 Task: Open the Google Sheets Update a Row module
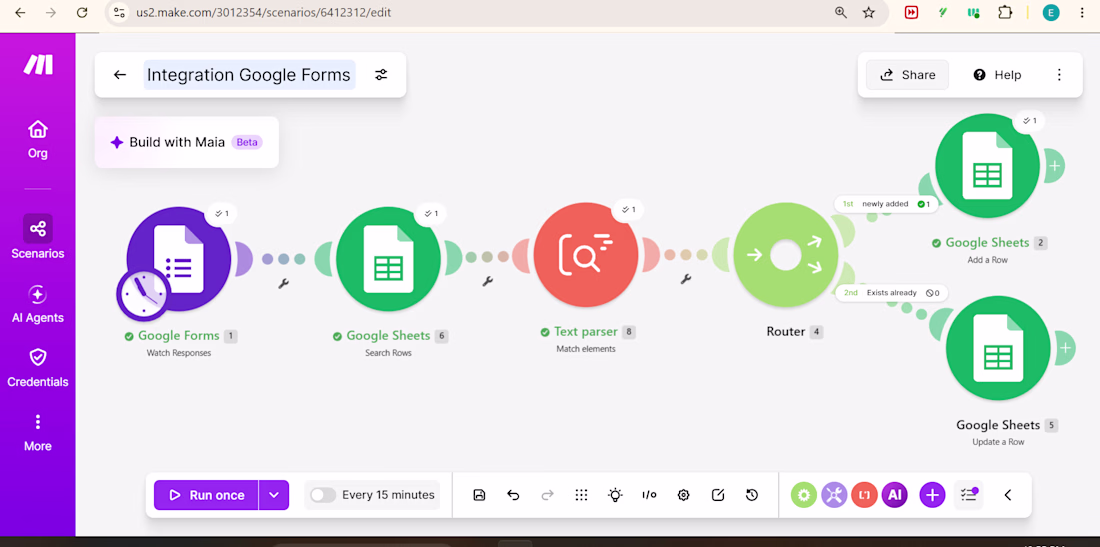click(998, 348)
